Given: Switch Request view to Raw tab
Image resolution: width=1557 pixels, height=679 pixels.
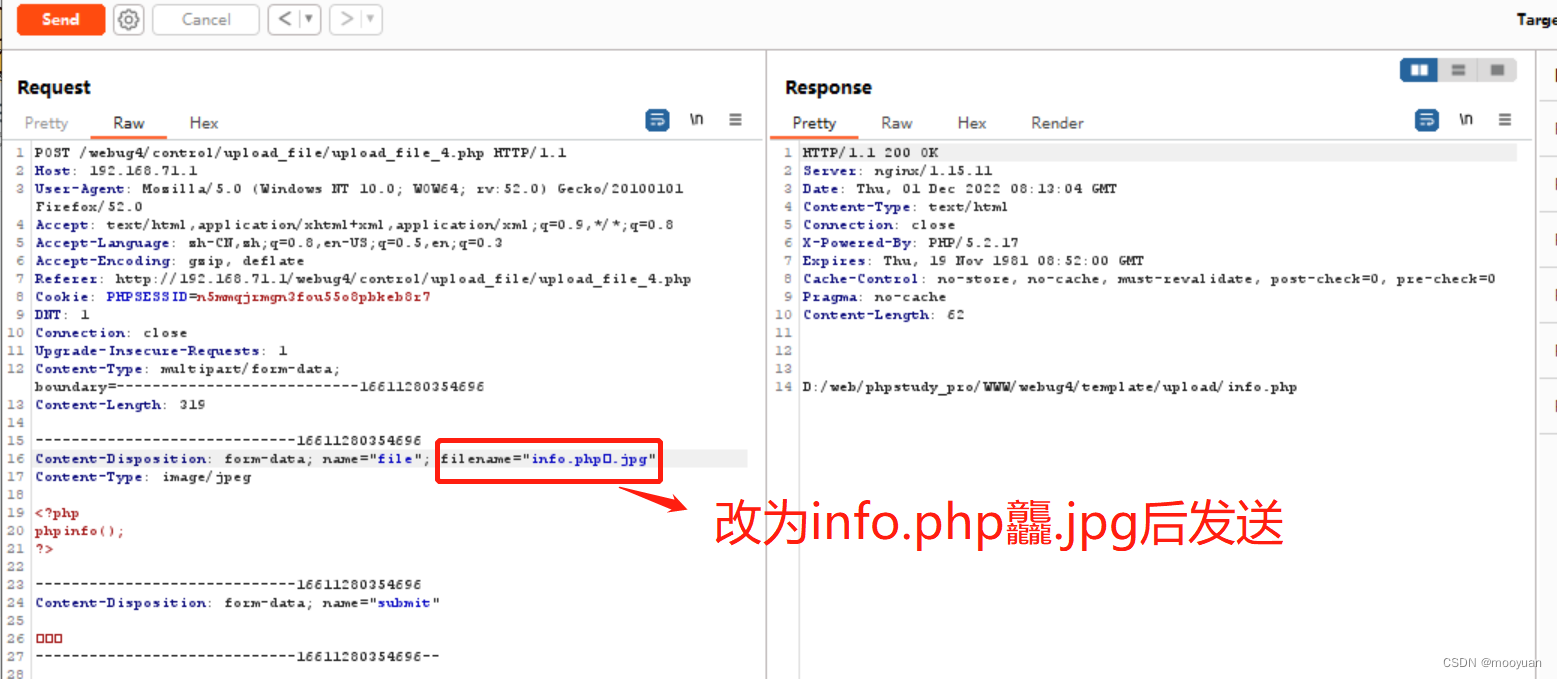Looking at the screenshot, I should (129, 123).
